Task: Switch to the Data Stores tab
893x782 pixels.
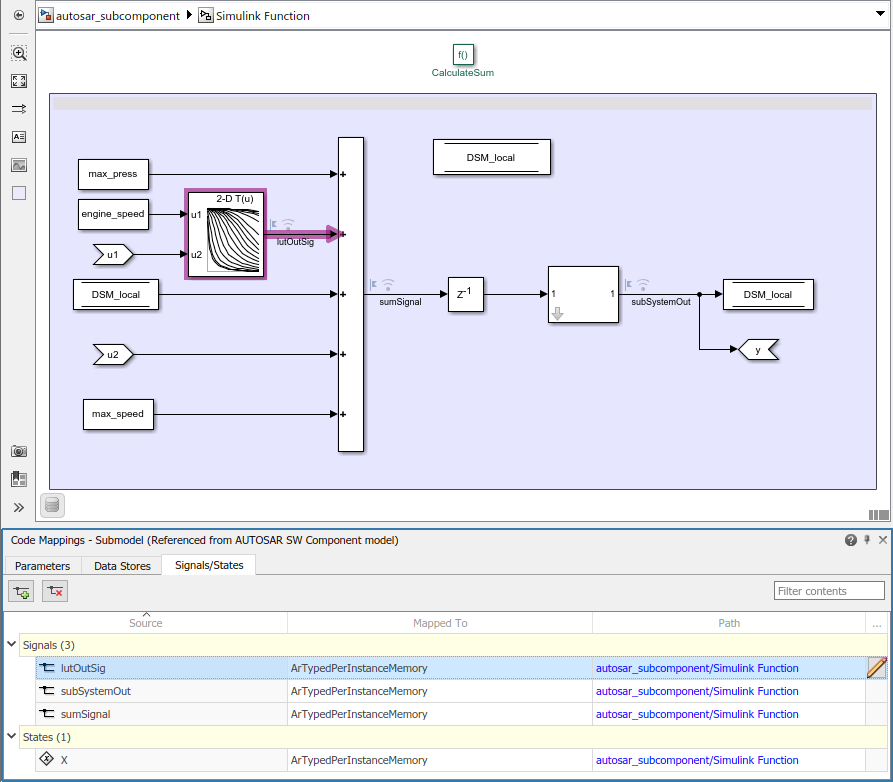Action: 121,565
